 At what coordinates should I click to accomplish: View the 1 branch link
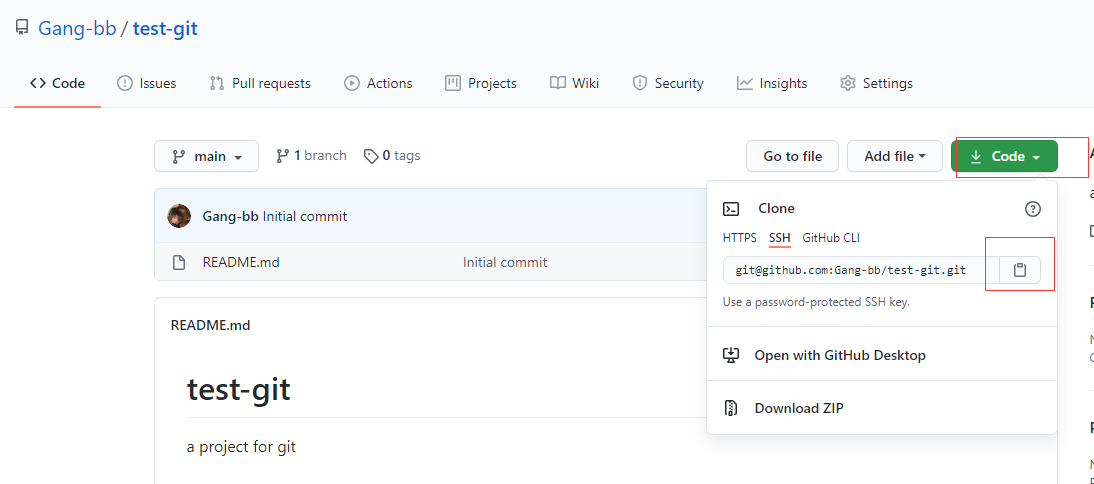click(311, 156)
